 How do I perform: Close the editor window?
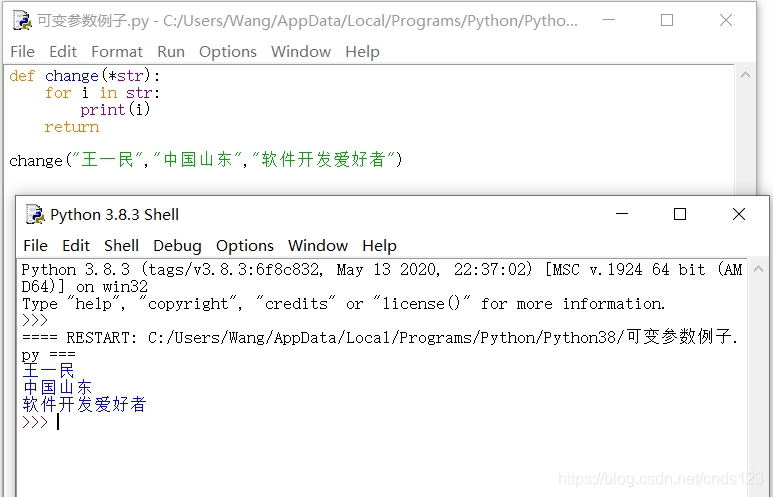726,20
